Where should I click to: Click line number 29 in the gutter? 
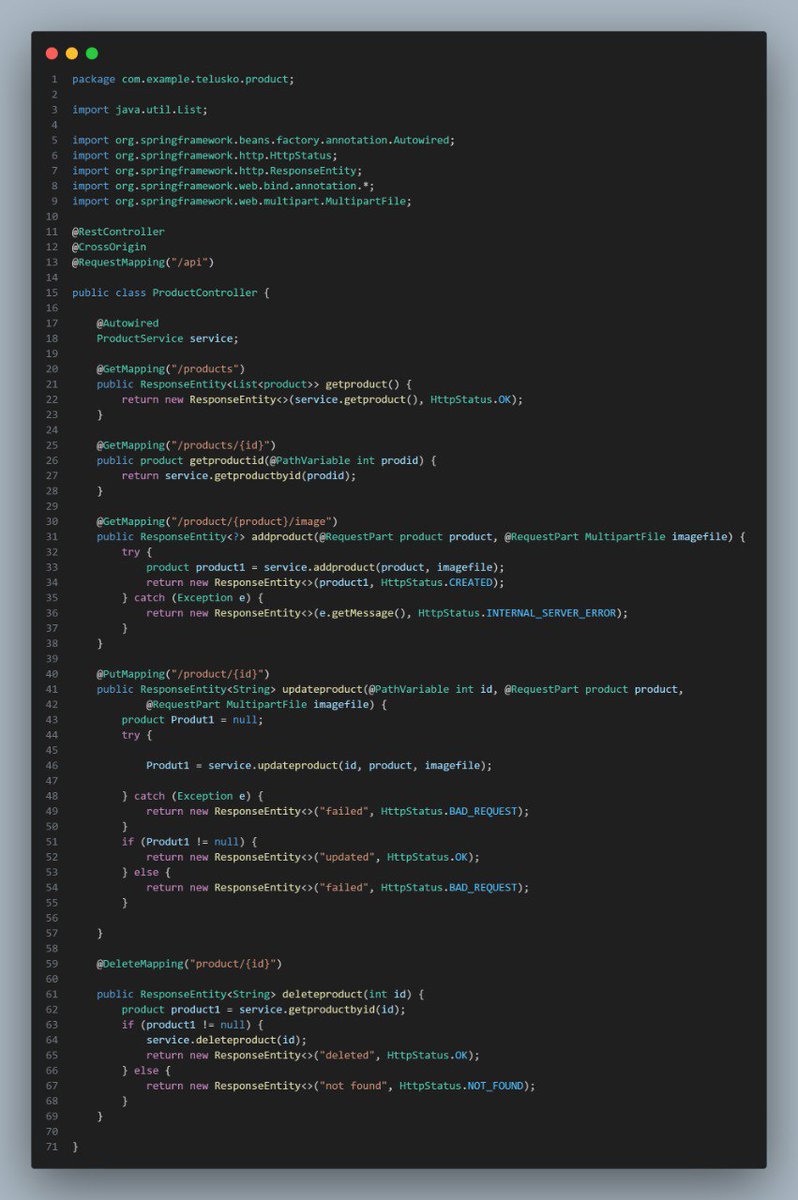pyautogui.click(x=51, y=506)
